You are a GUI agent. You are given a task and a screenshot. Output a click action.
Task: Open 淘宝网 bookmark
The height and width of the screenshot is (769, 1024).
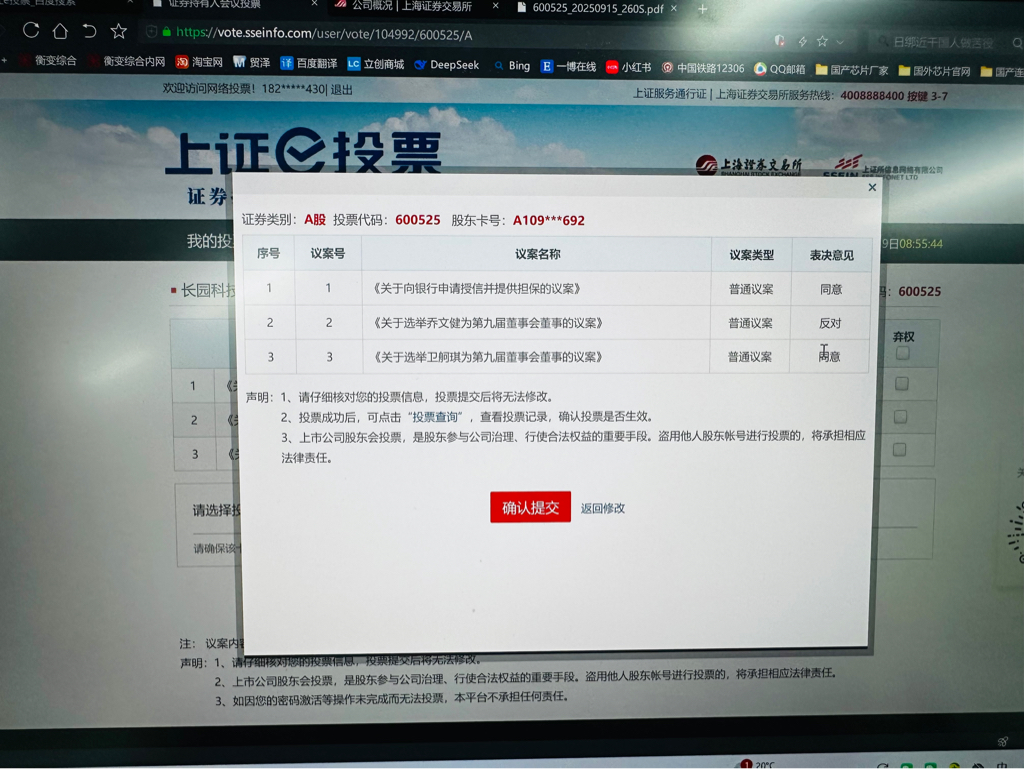click(x=199, y=62)
